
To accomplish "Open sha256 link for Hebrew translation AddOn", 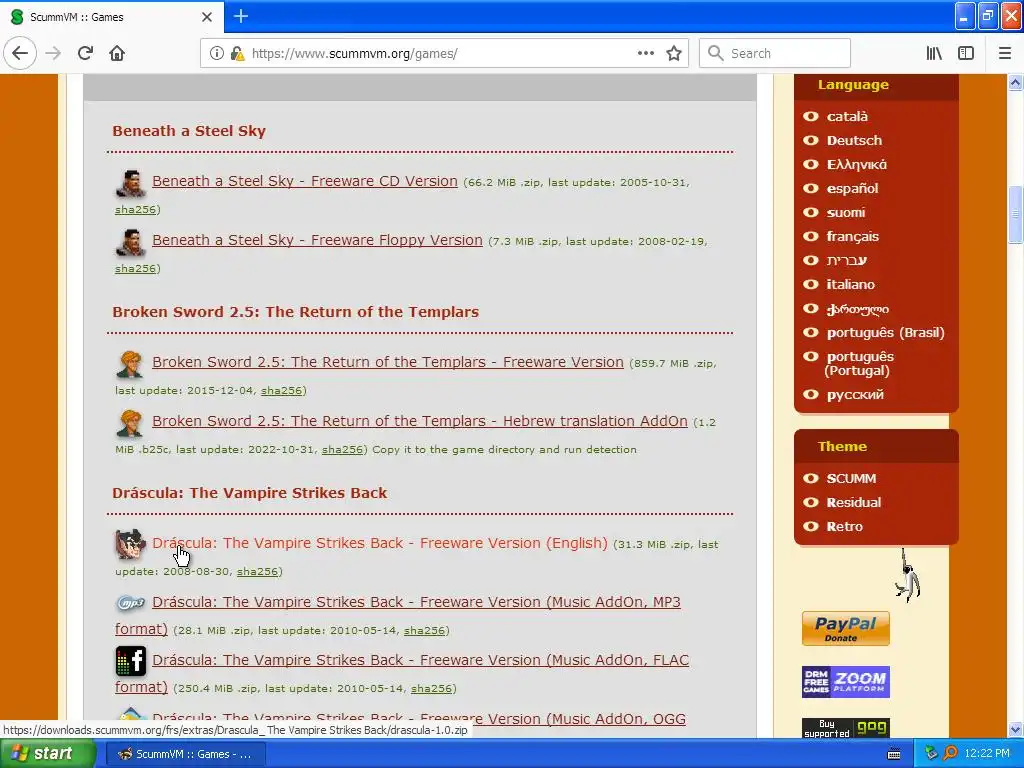I will pos(342,449).
